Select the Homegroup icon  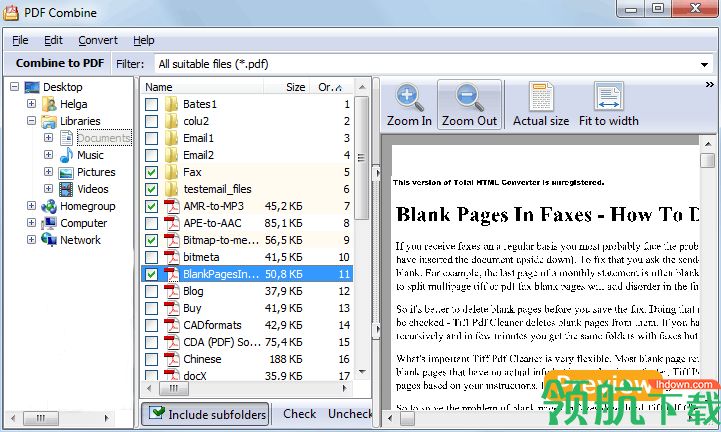49,206
